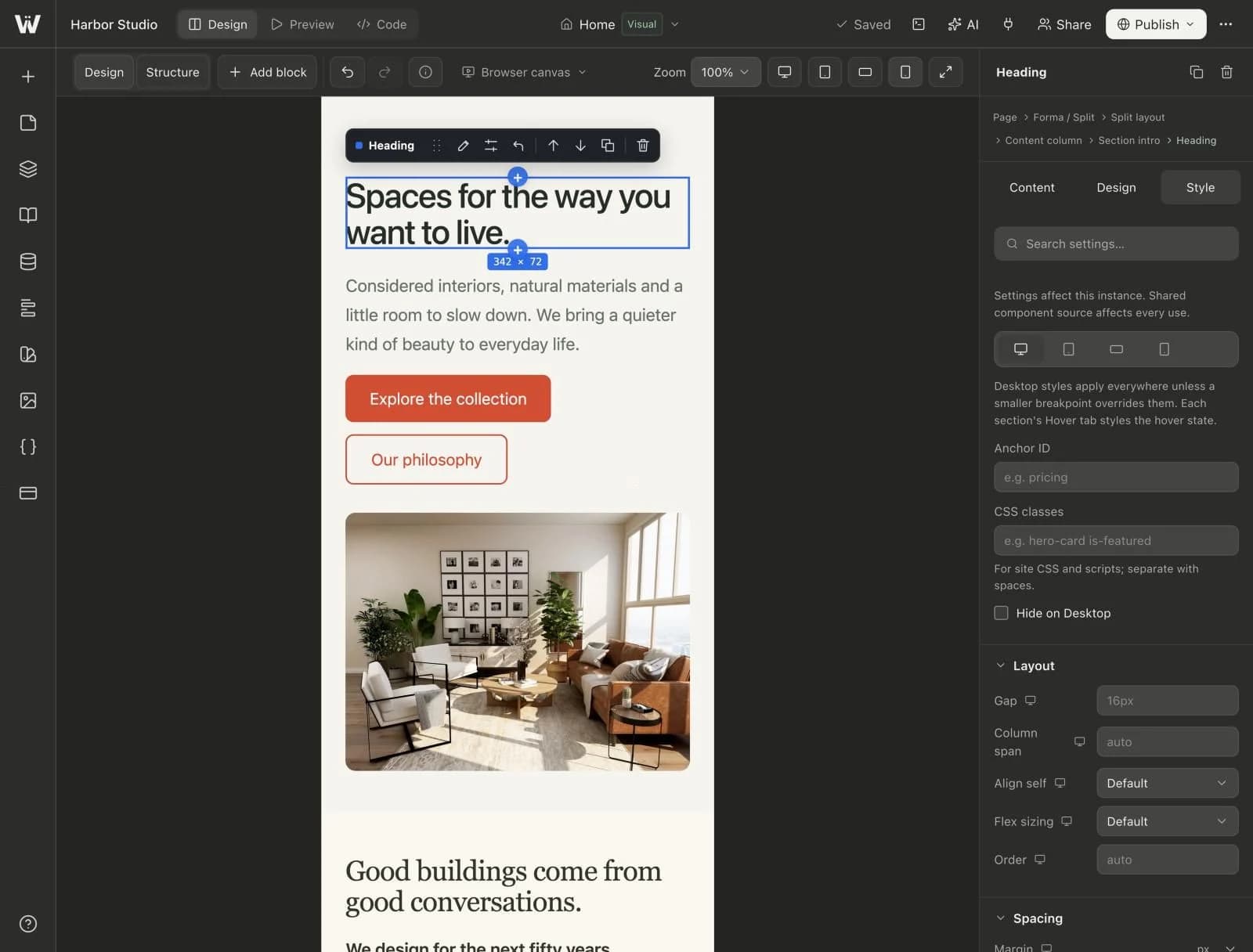Open the image media icon in left sidebar

28,401
